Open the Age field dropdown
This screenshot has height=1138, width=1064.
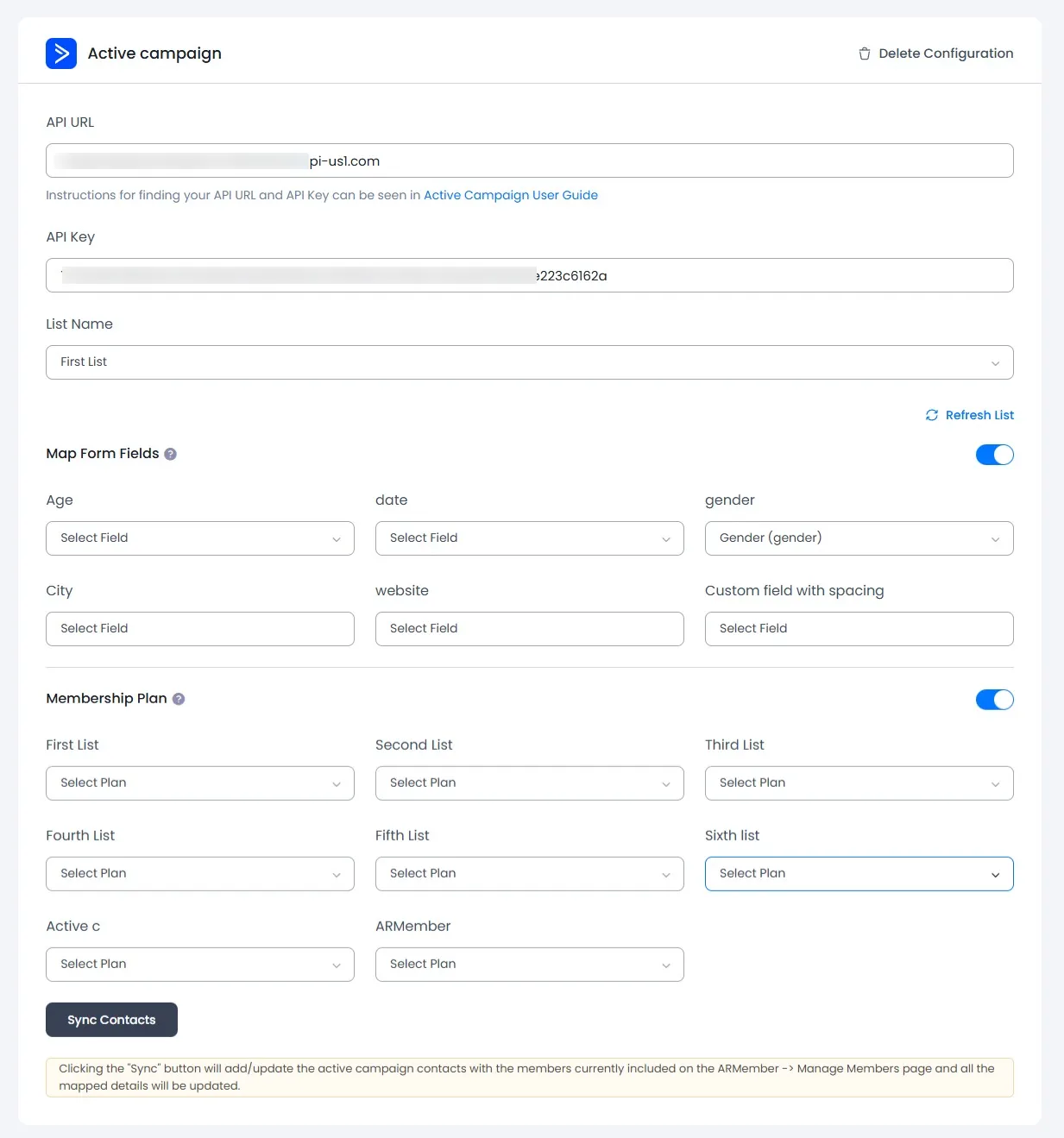[200, 538]
